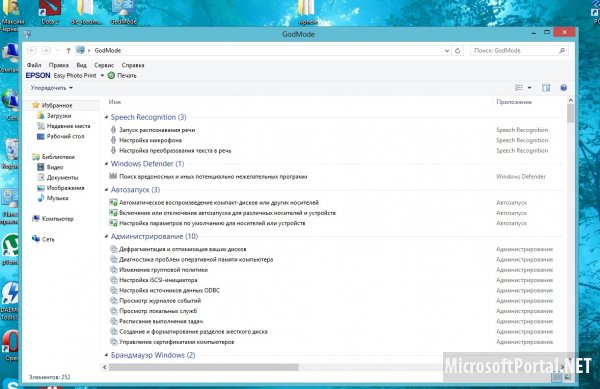Collapse the Автозапуск group
Image resolution: width=600 pixels, height=389 pixels.
[x=106, y=190]
